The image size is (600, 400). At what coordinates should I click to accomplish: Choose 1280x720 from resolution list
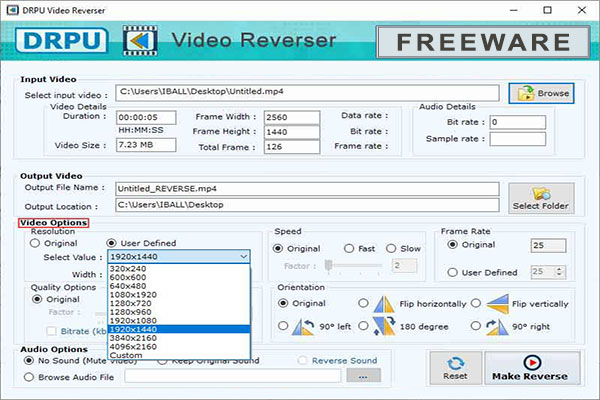tap(179, 303)
